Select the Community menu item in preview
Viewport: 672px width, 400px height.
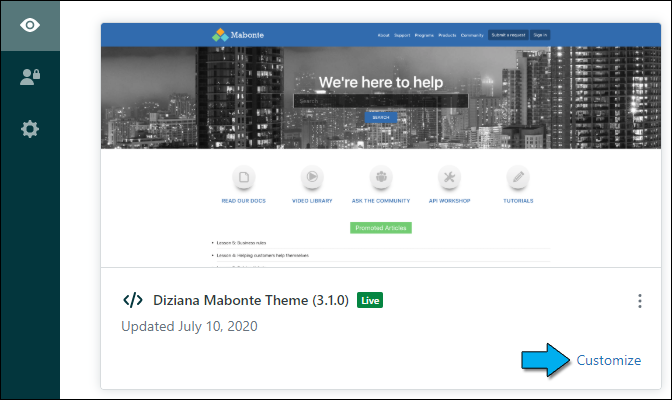[473, 35]
